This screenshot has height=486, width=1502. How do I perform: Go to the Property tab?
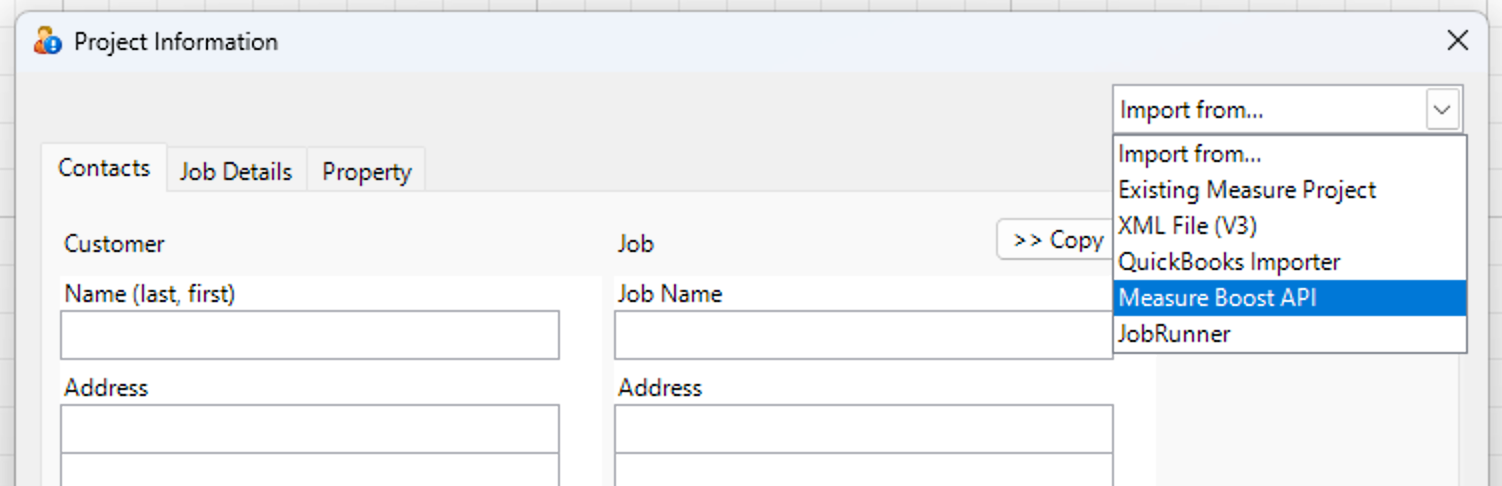click(x=367, y=172)
